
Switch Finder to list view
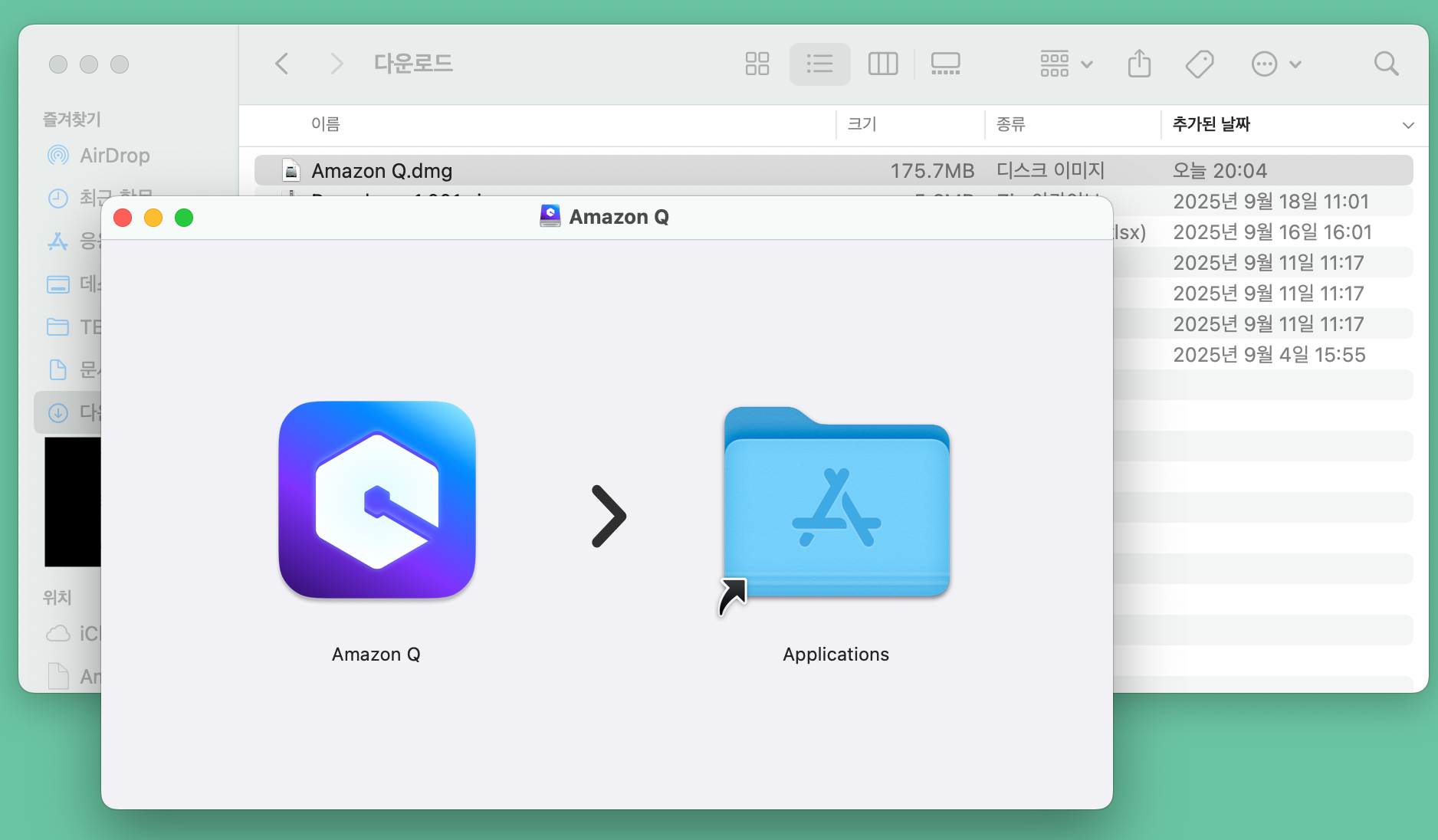tap(819, 64)
